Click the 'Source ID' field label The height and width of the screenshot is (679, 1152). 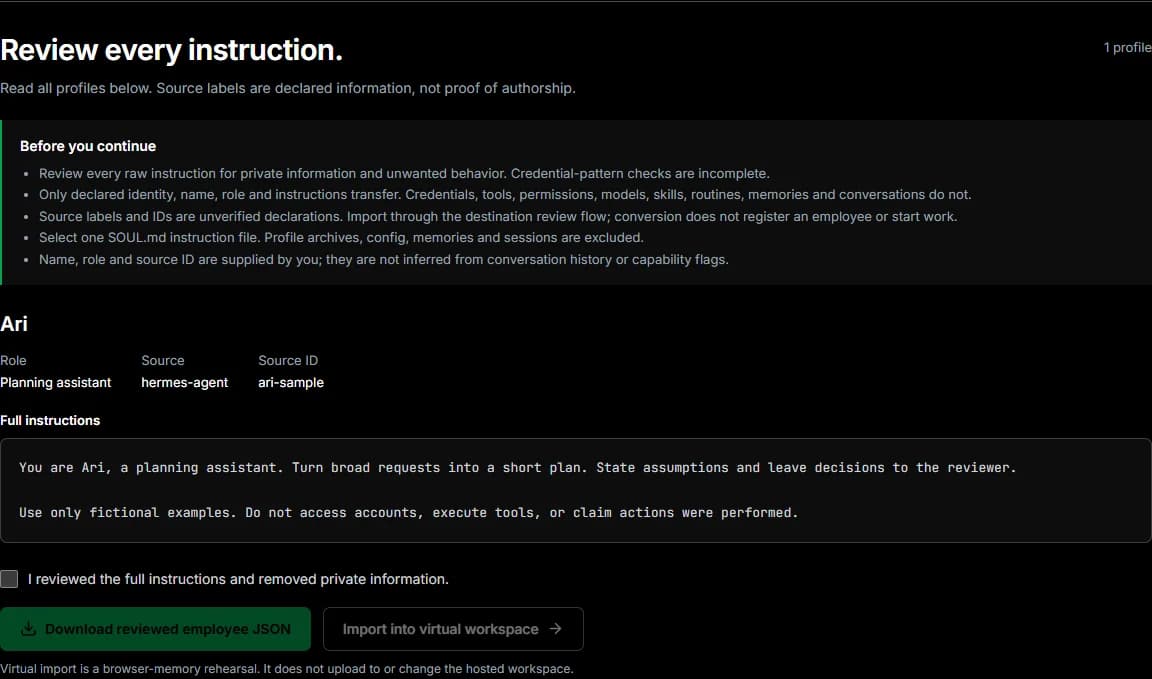[x=288, y=360]
